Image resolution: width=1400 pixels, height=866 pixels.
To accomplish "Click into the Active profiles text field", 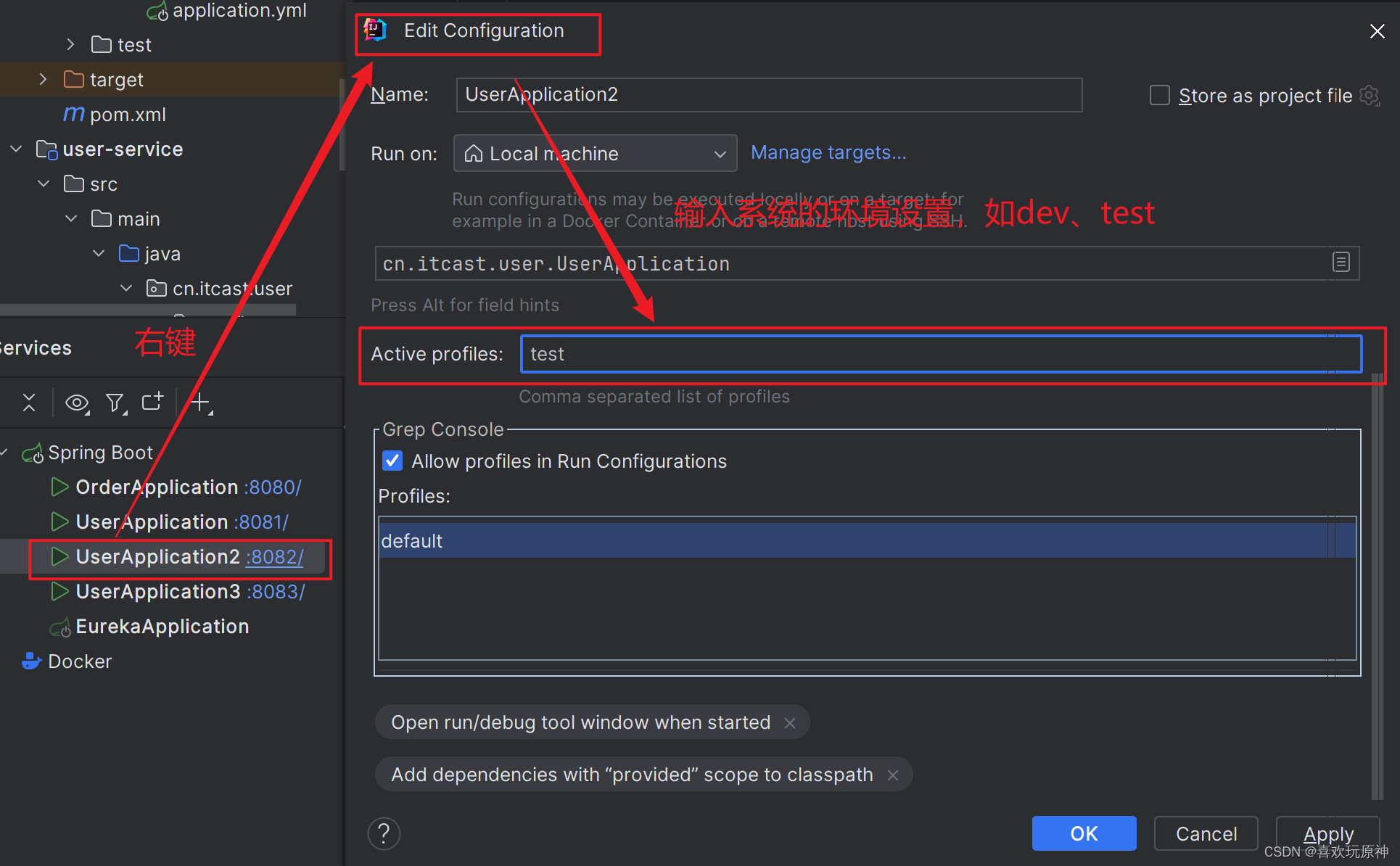I will pos(940,354).
